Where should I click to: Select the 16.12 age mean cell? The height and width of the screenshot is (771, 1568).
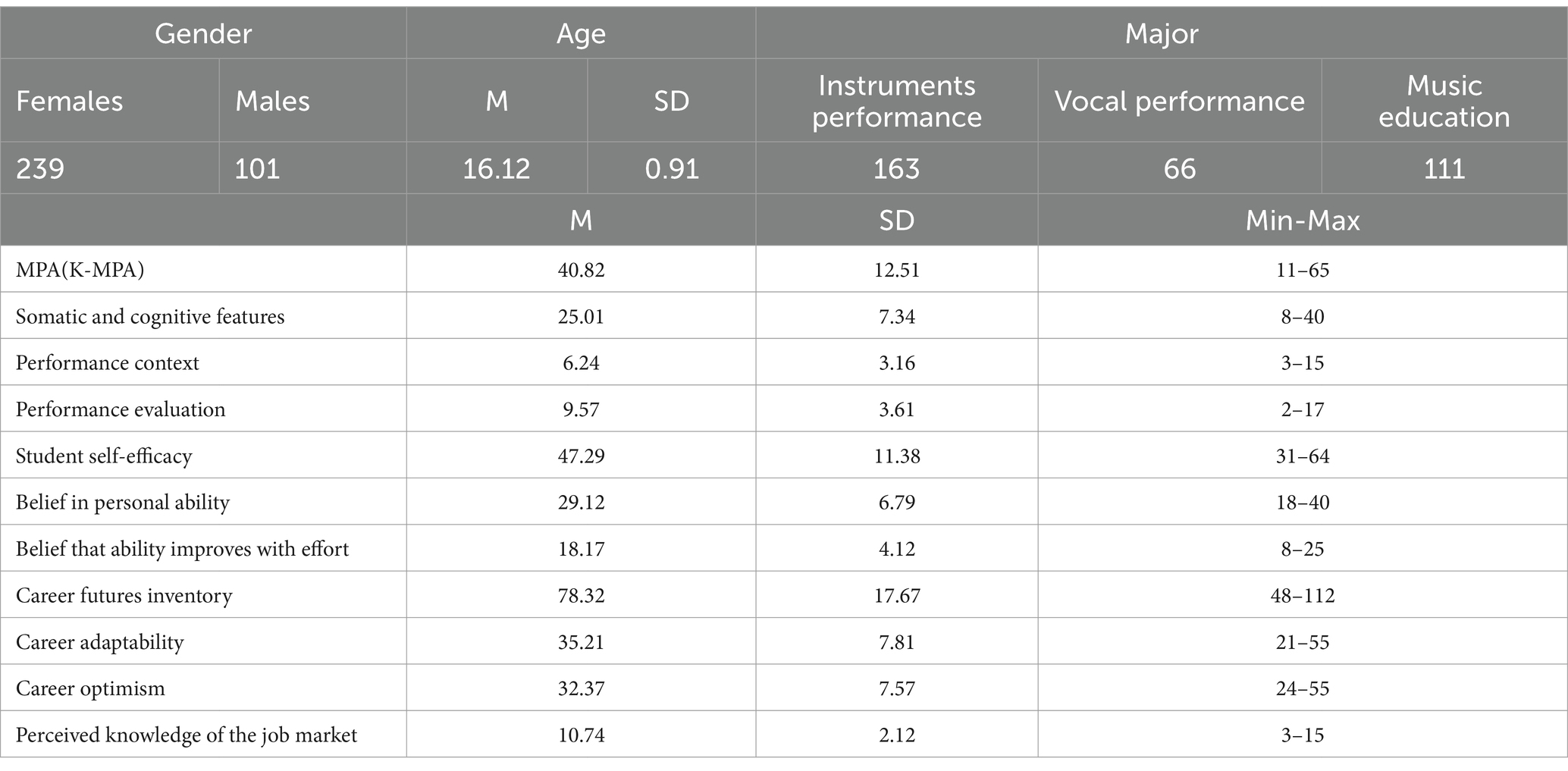click(497, 168)
